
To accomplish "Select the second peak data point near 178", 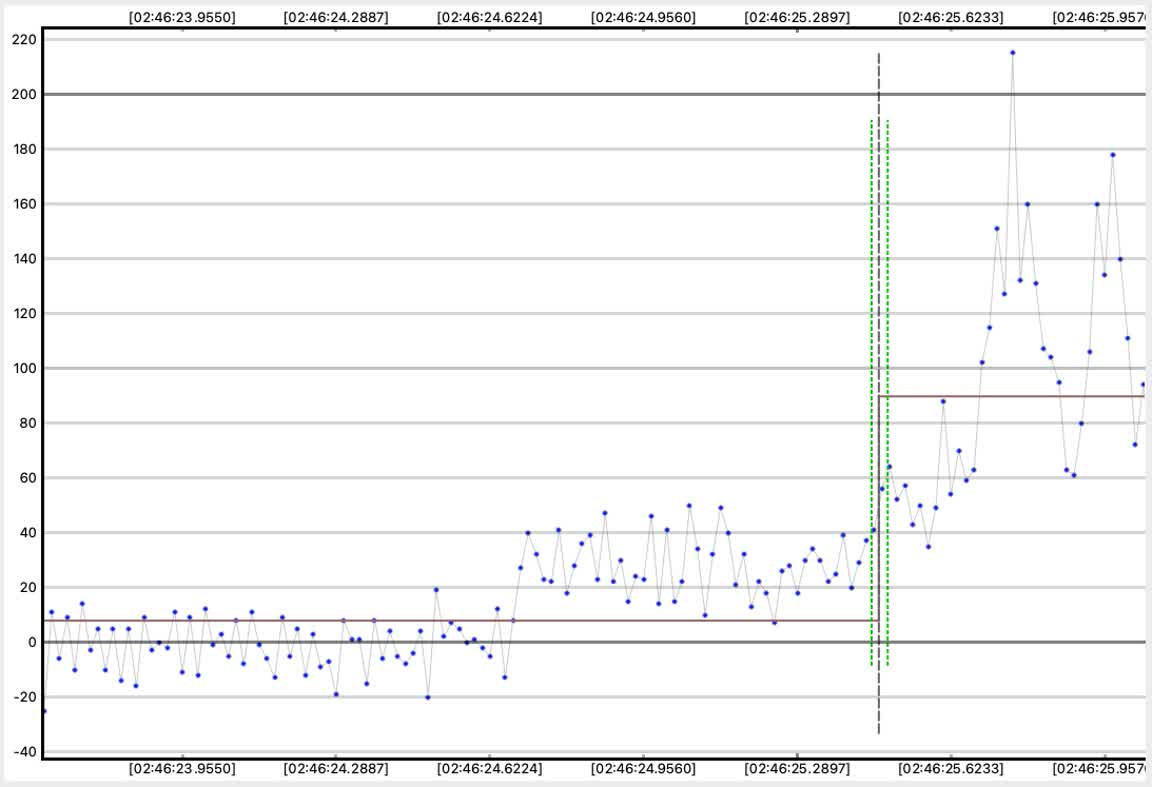I will 1112,154.
